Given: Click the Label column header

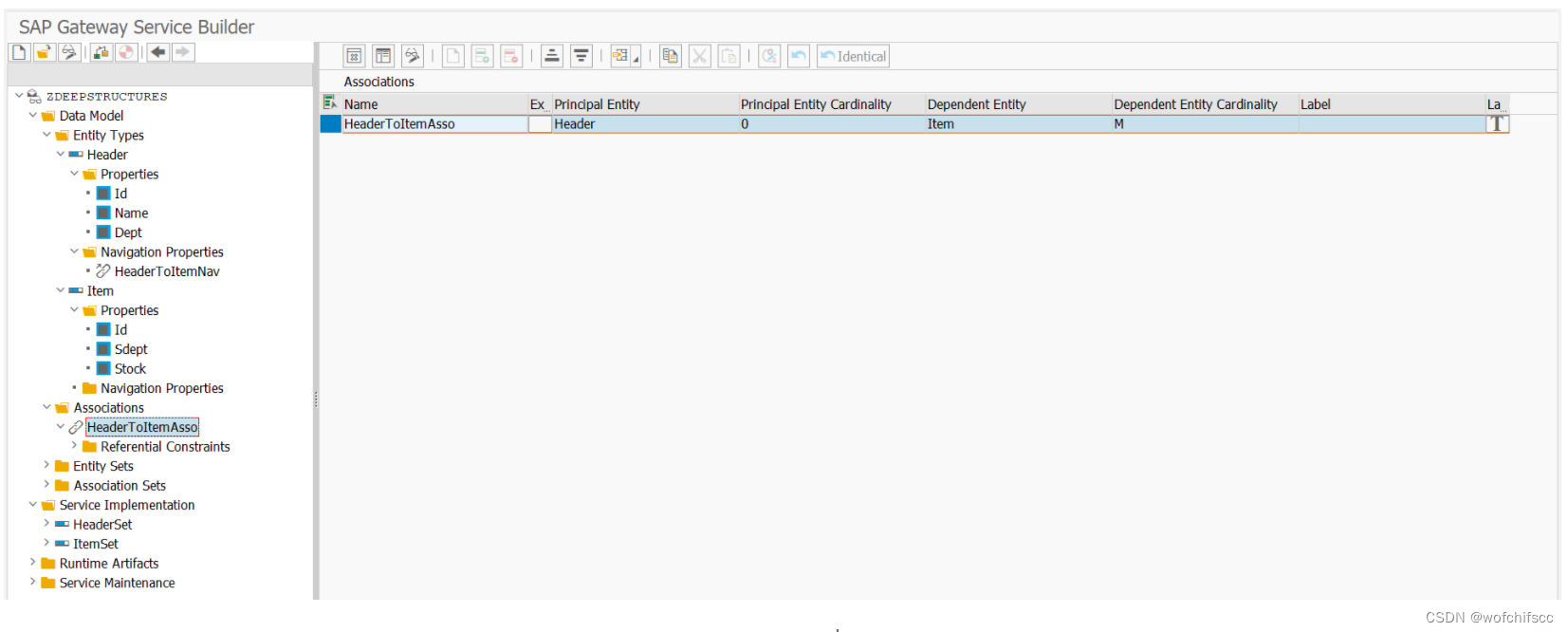Looking at the screenshot, I should pyautogui.click(x=1392, y=103).
